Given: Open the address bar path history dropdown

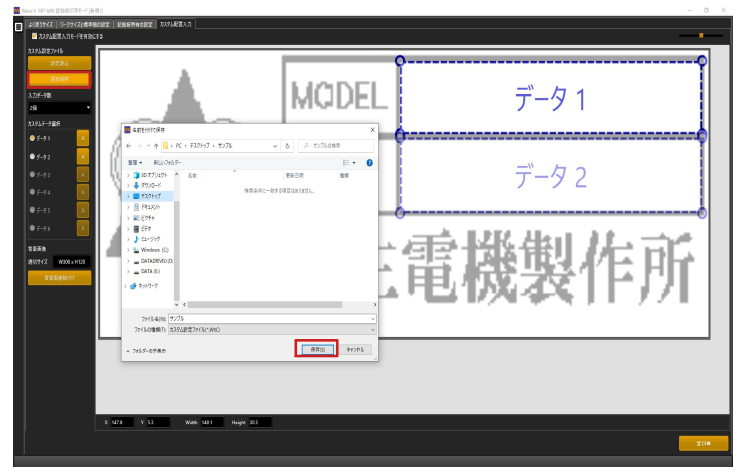Looking at the screenshot, I should (275, 146).
